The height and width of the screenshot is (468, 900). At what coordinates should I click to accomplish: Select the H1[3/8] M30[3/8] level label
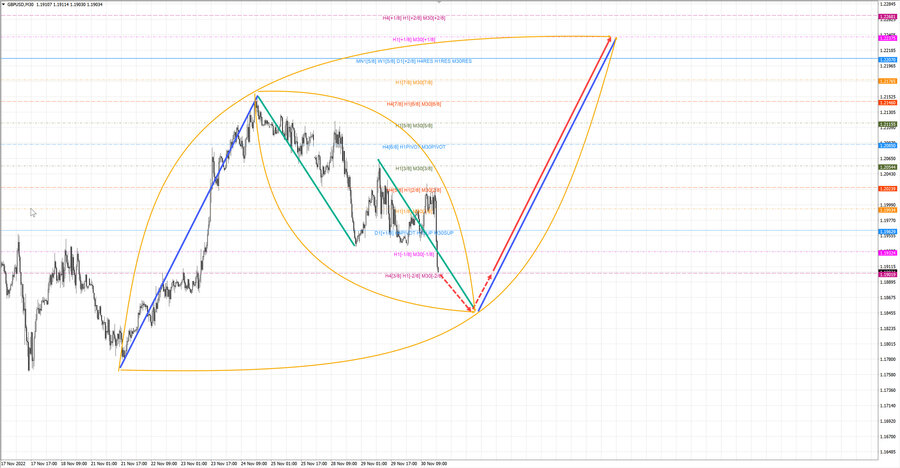tap(414, 168)
